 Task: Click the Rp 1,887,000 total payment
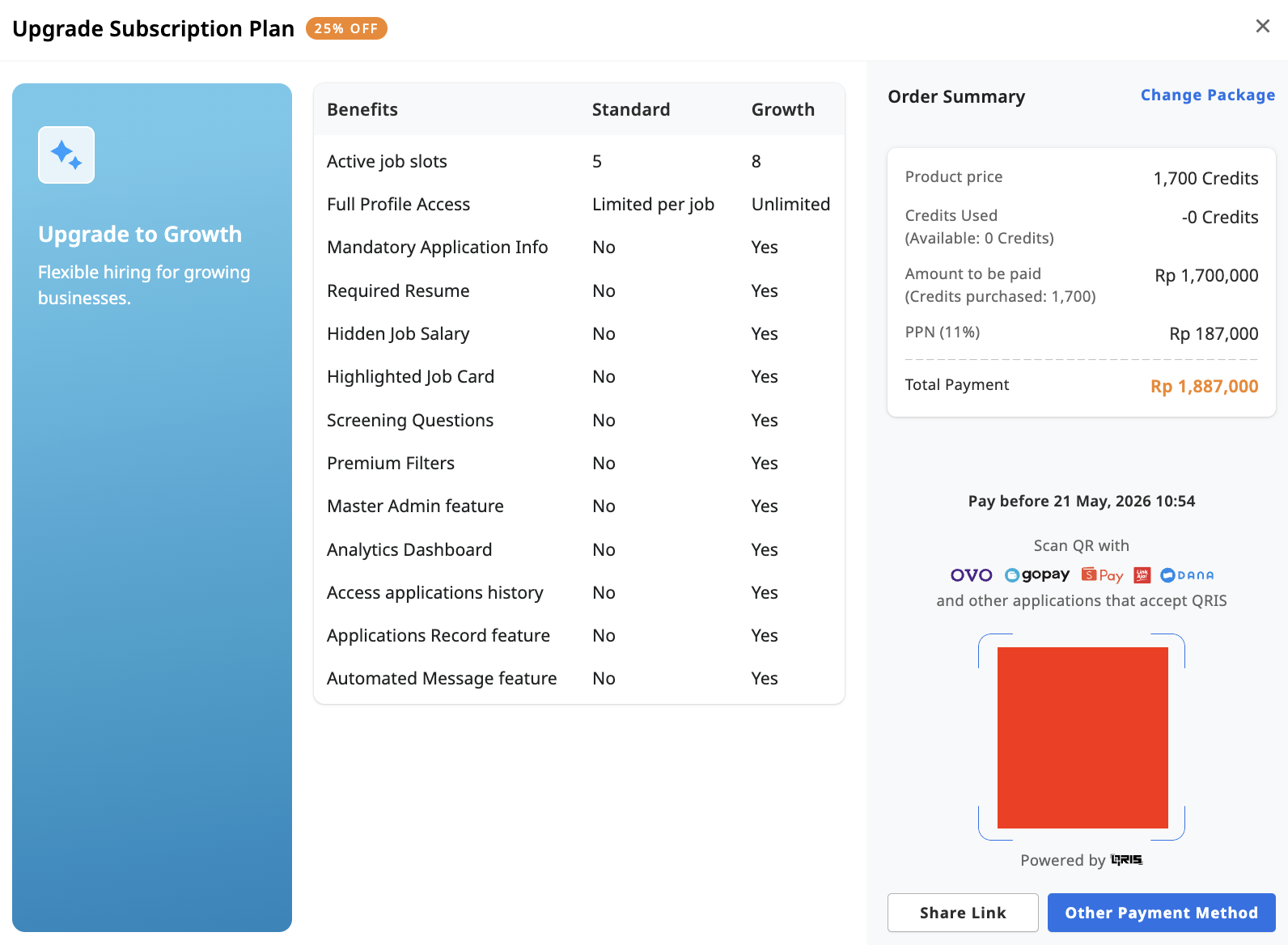tap(1205, 387)
